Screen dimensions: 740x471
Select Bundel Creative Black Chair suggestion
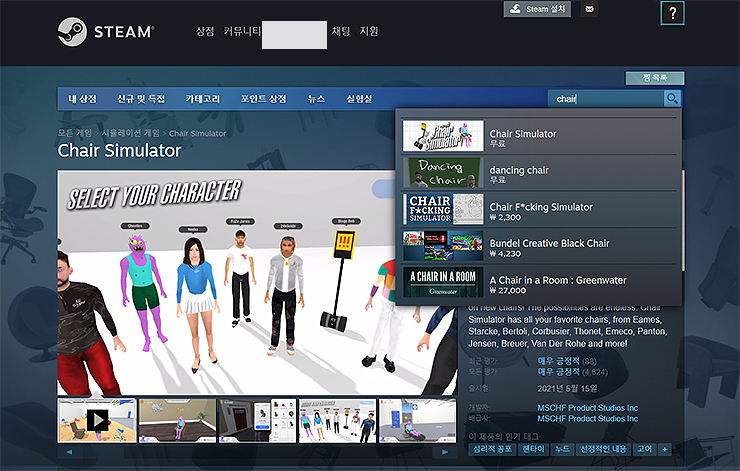pyautogui.click(x=538, y=246)
